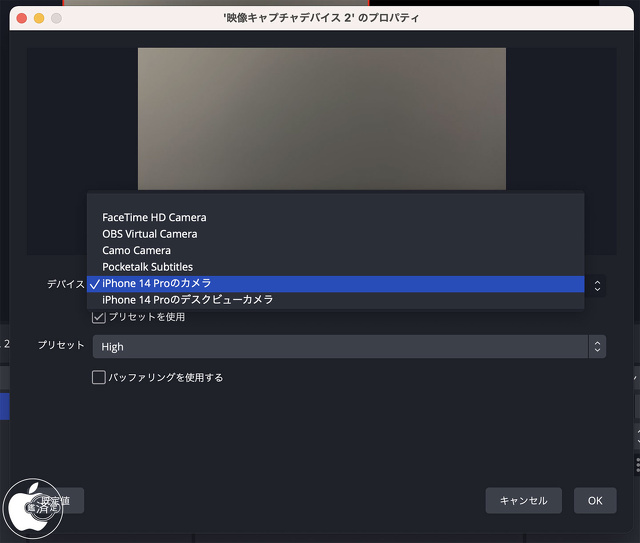Choose iPhone 14 Proのカメラ entry
This screenshot has width=640, height=543.
[336, 284]
